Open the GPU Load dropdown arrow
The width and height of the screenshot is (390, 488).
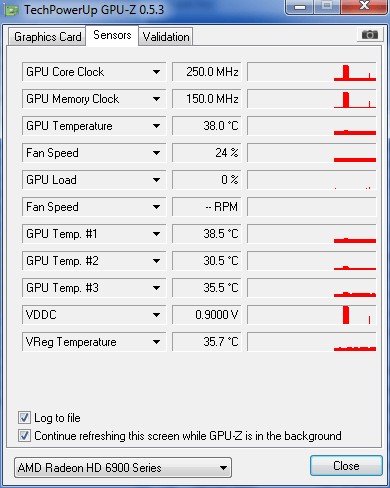156,180
